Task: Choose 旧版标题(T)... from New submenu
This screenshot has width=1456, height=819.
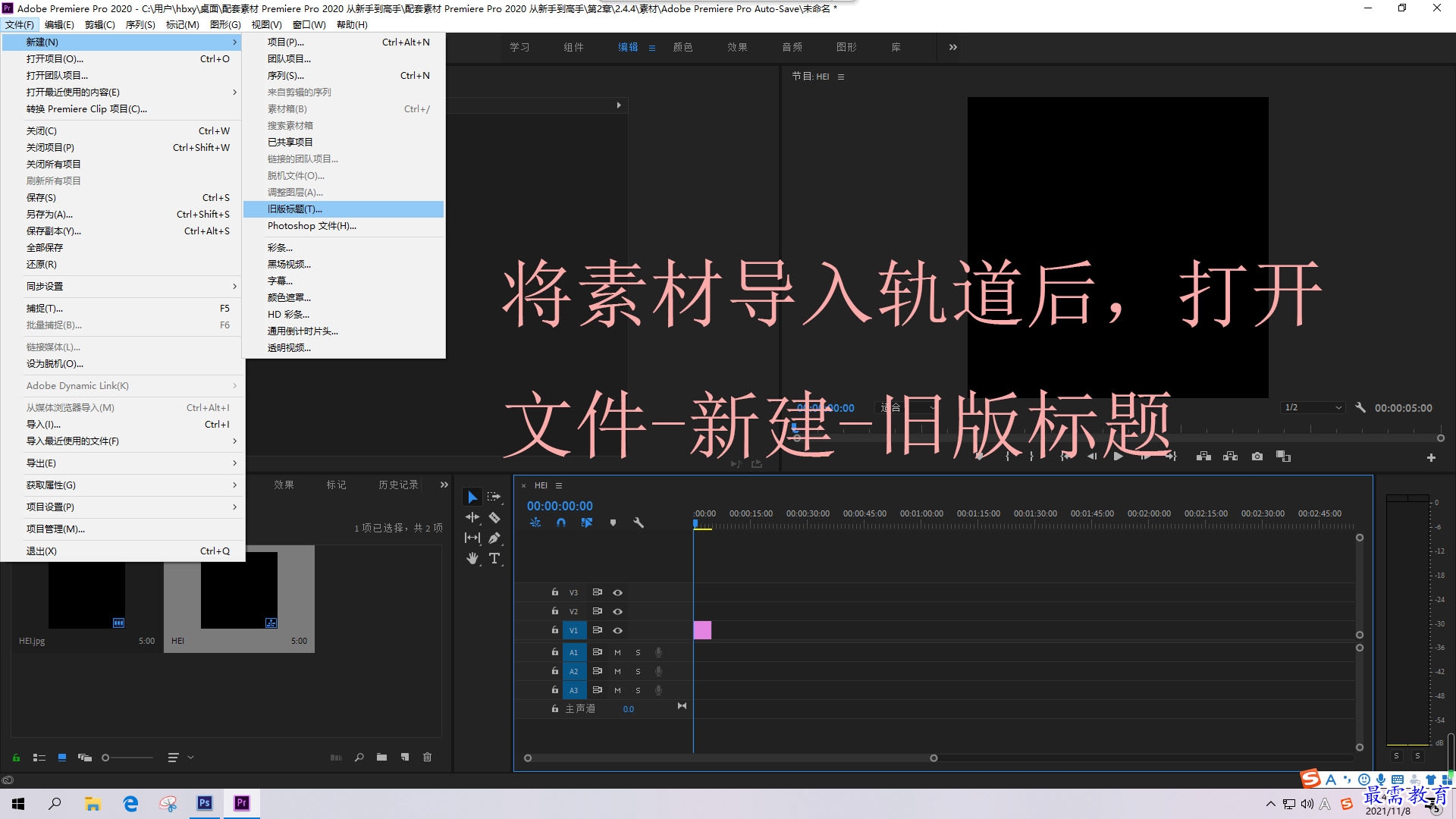Action: coord(344,209)
